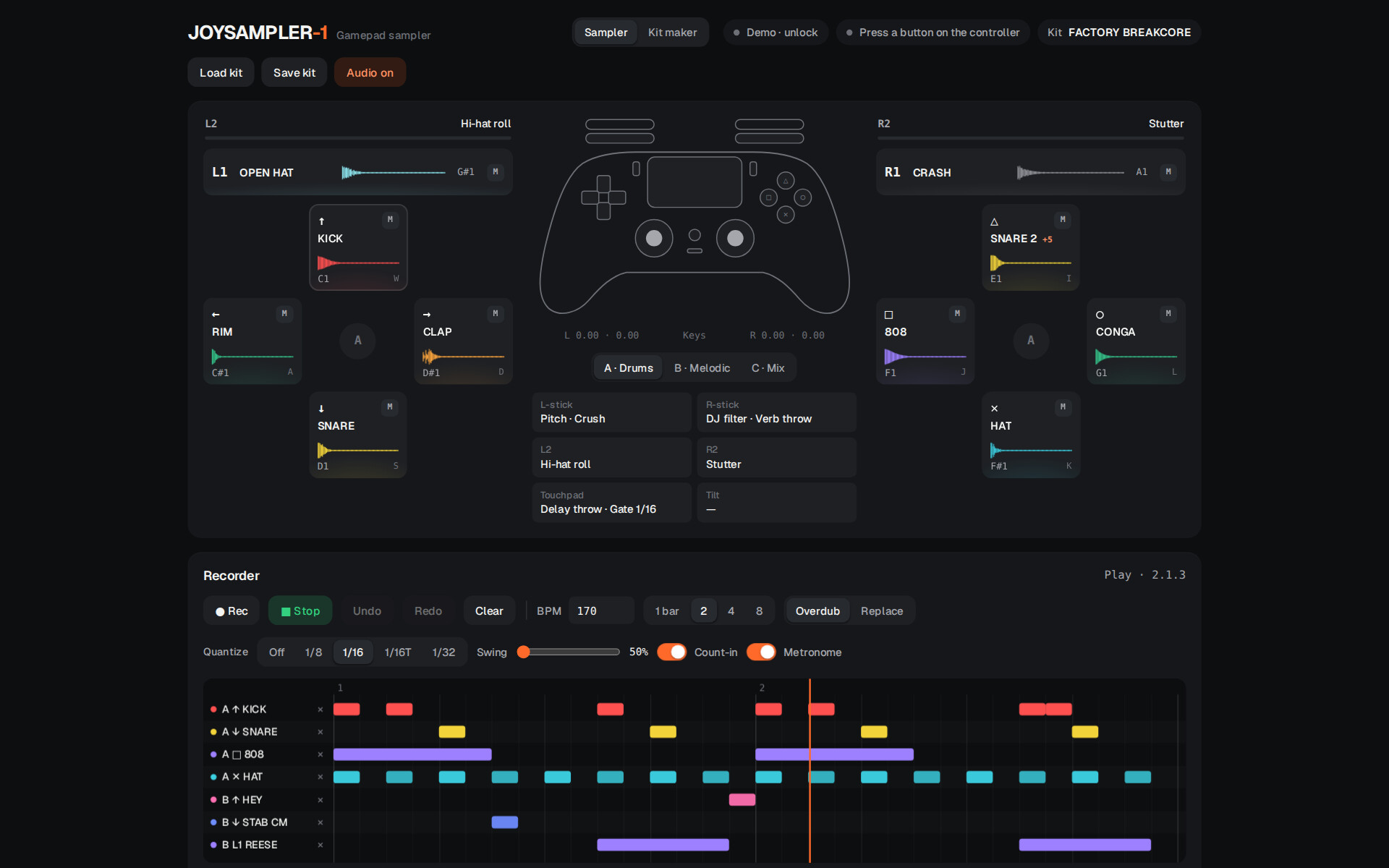The image size is (1389, 868).
Task: Select the C · Mix bank
Action: (768, 368)
